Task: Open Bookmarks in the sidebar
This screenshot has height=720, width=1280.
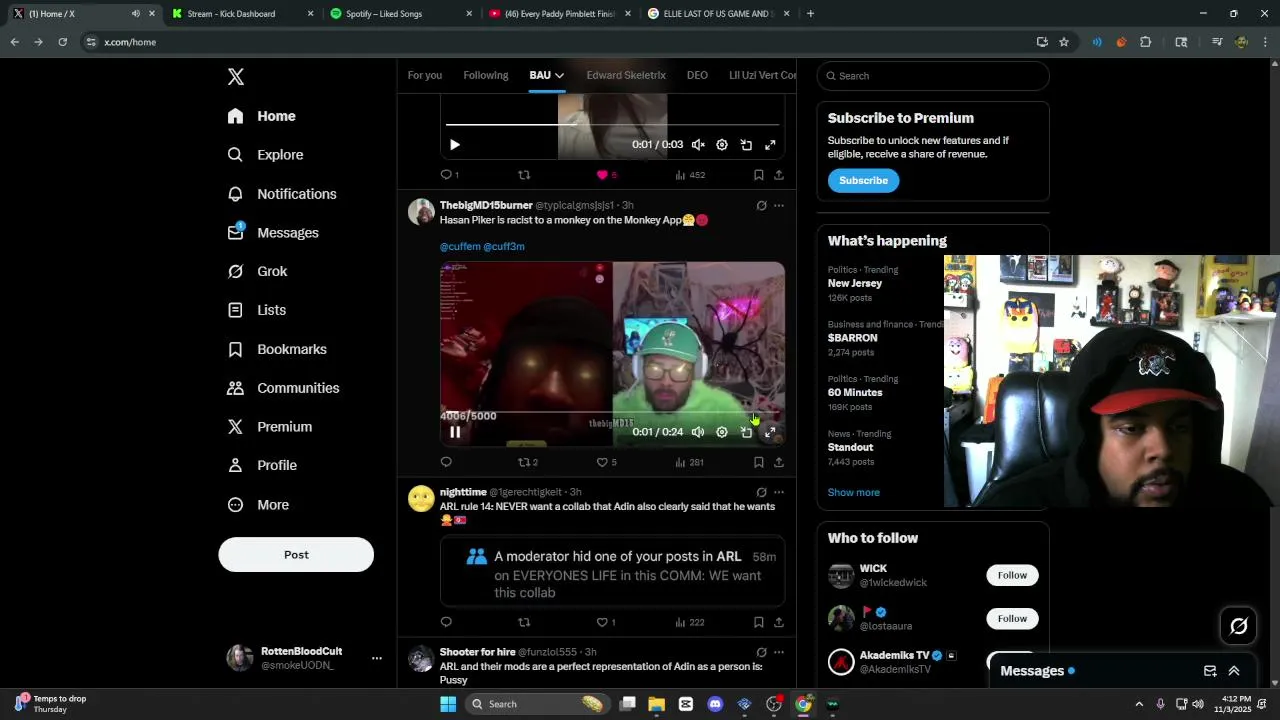Action: (x=277, y=349)
